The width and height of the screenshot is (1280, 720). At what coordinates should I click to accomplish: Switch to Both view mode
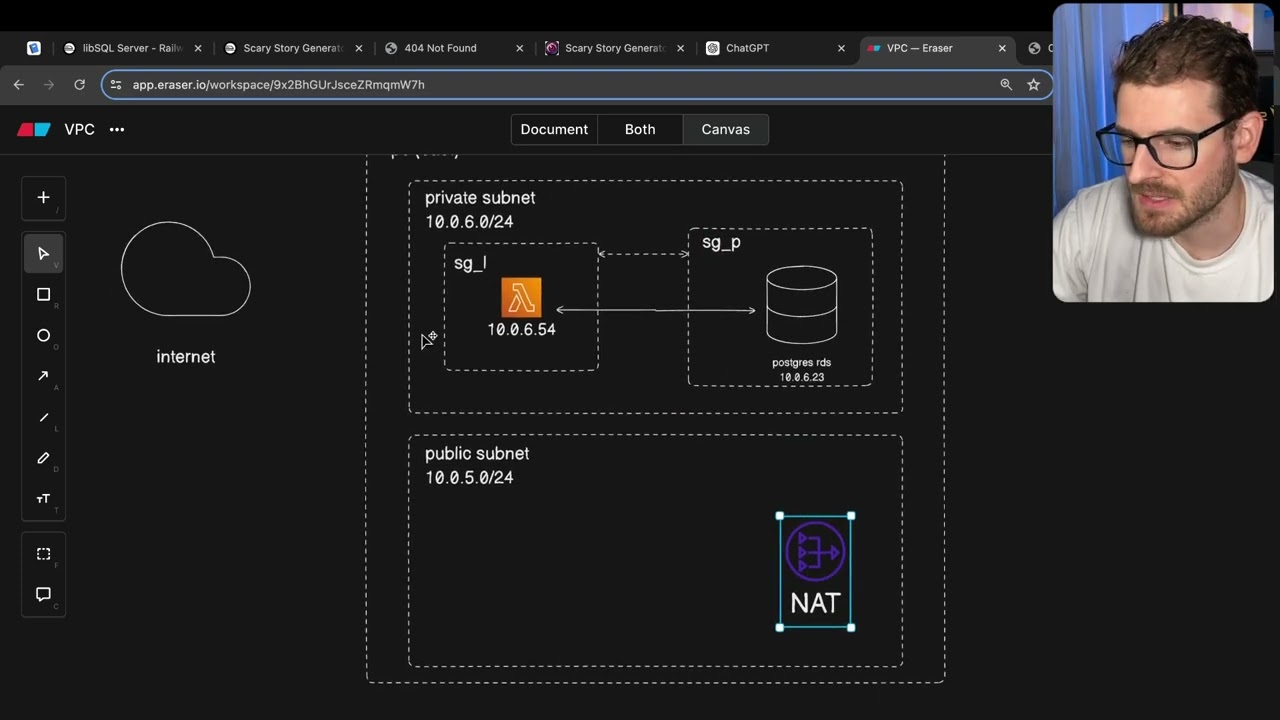pyautogui.click(x=640, y=129)
